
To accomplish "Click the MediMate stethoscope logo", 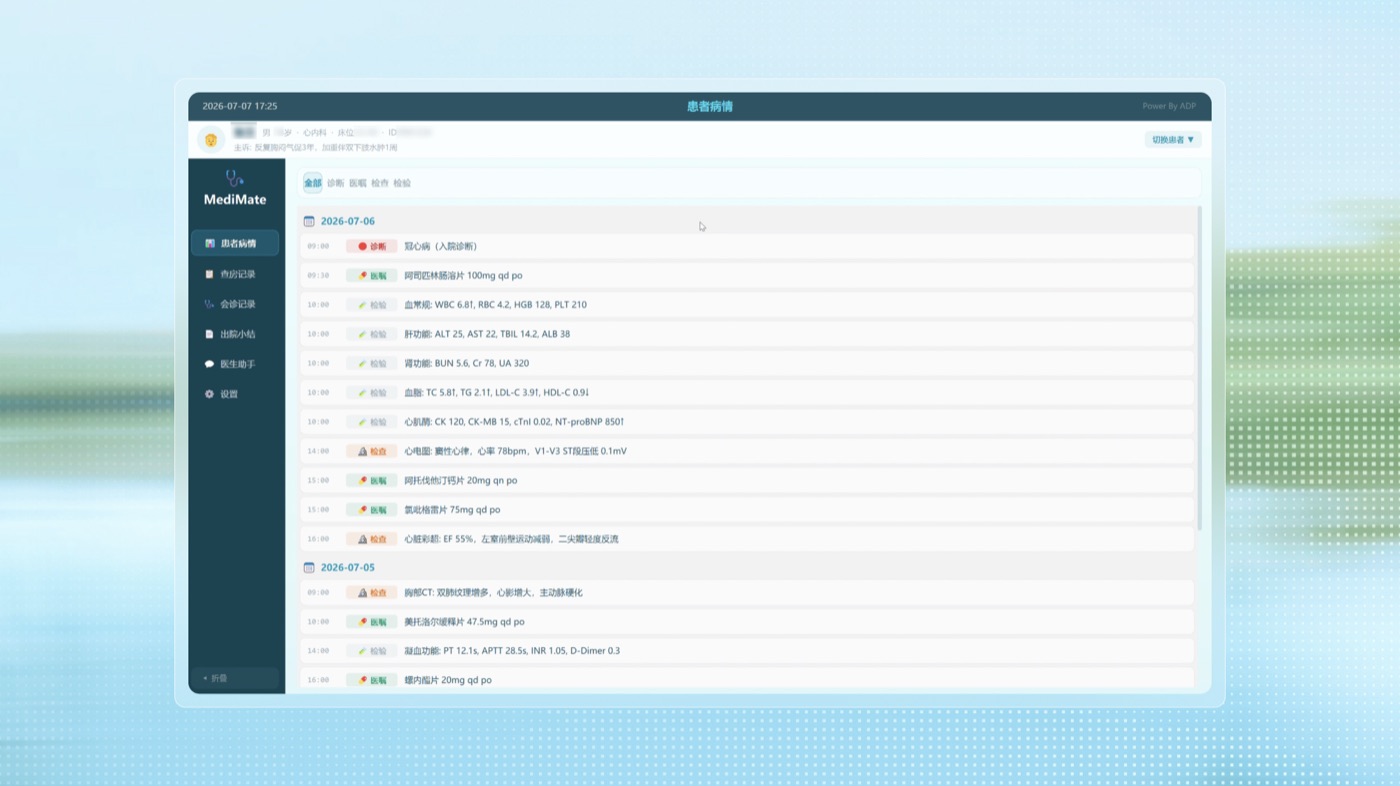I will (x=235, y=179).
